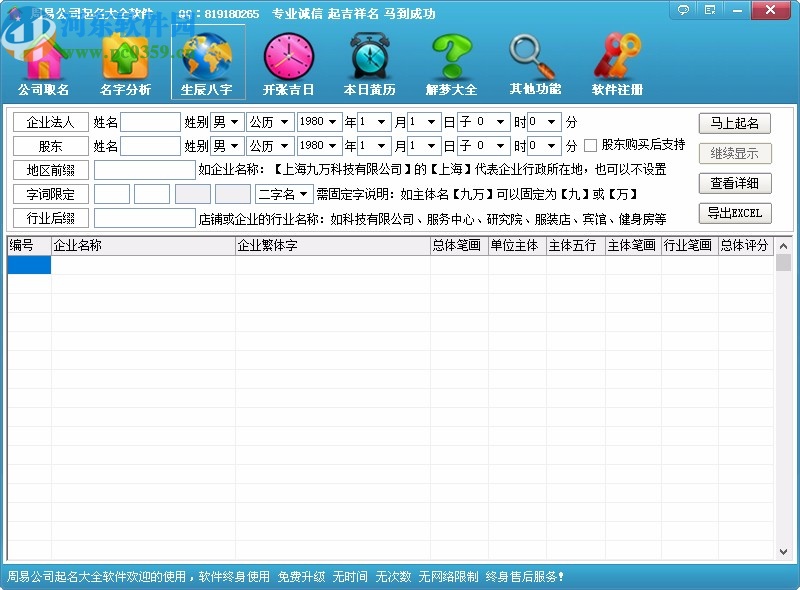Click the 马上起名 button to generate names

[x=735, y=123]
